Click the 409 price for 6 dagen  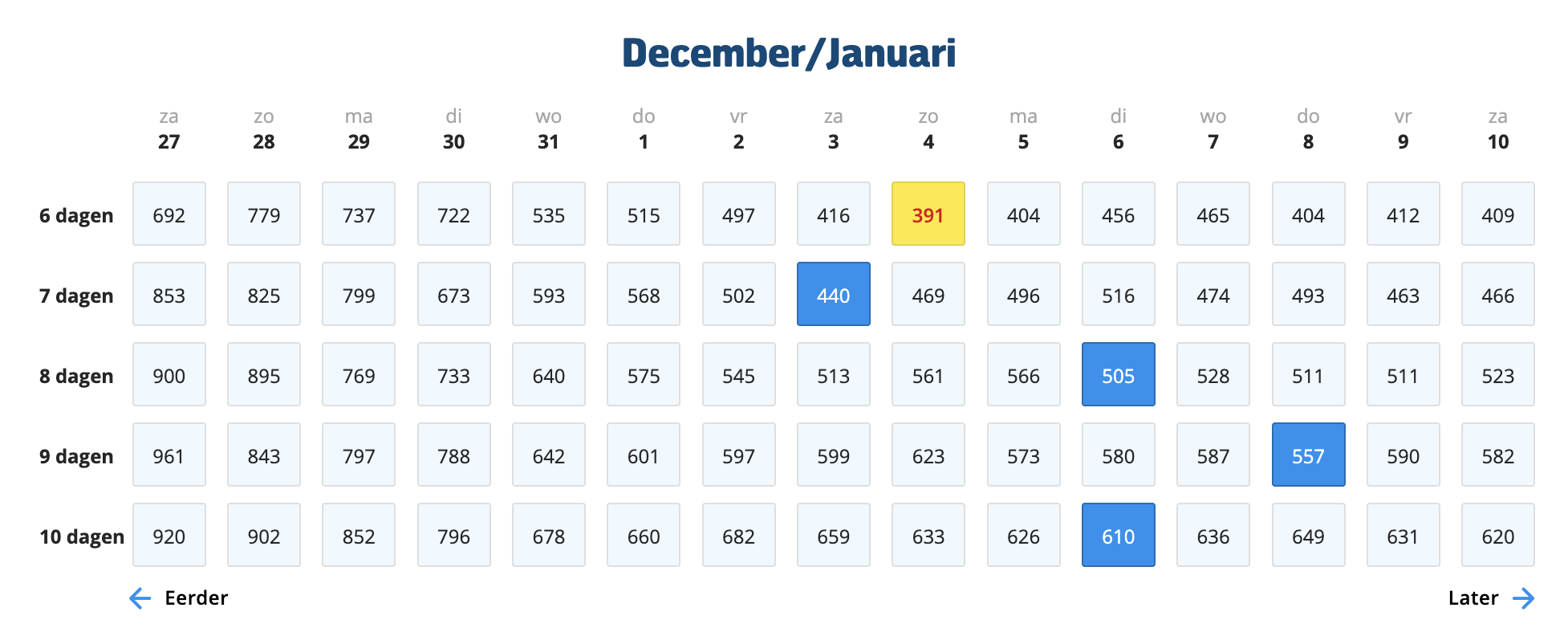[1497, 214]
